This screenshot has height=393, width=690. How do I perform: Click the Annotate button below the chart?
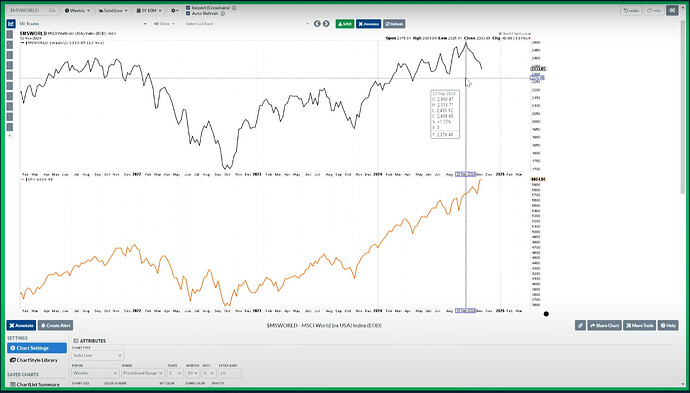pos(21,326)
